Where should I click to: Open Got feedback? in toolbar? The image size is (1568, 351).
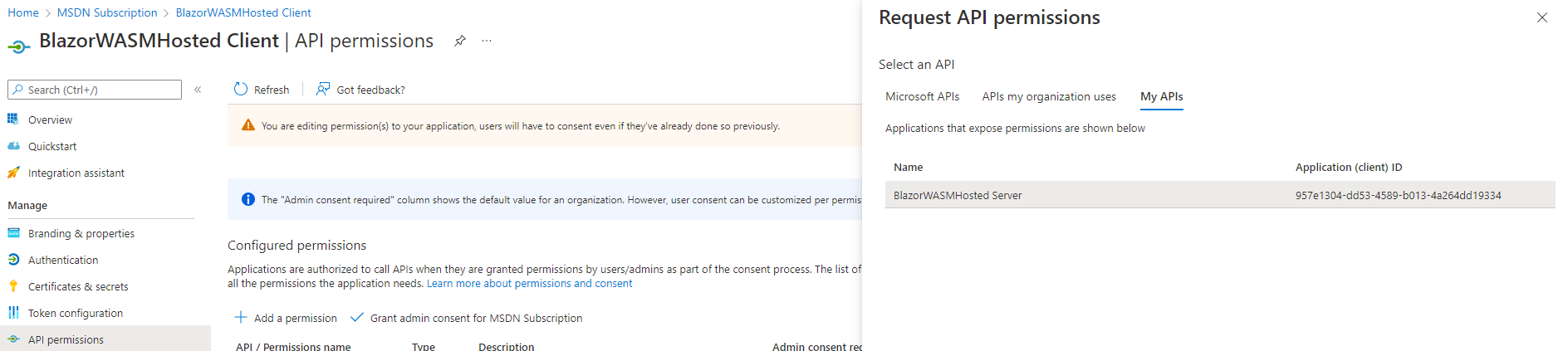pyautogui.click(x=361, y=90)
